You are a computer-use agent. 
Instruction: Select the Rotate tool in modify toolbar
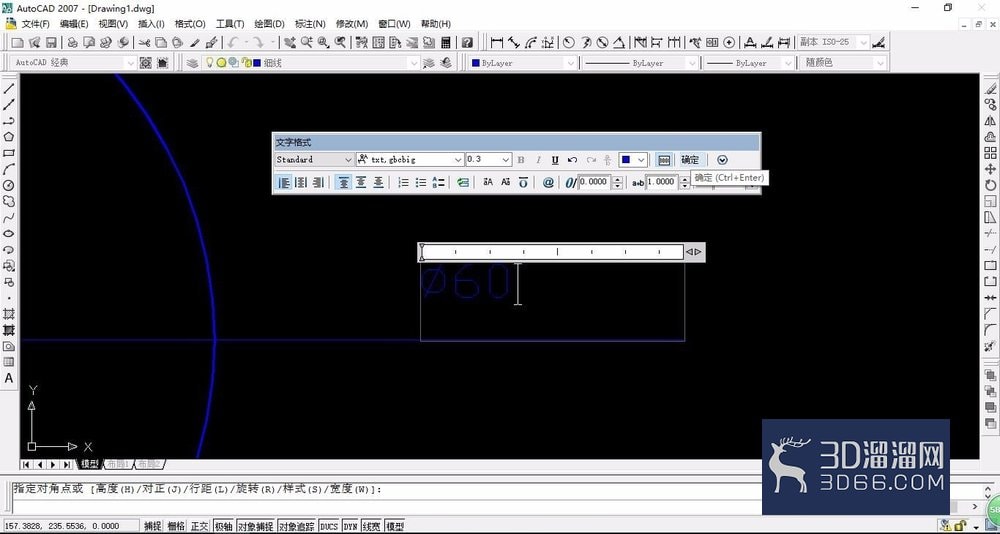[x=990, y=185]
